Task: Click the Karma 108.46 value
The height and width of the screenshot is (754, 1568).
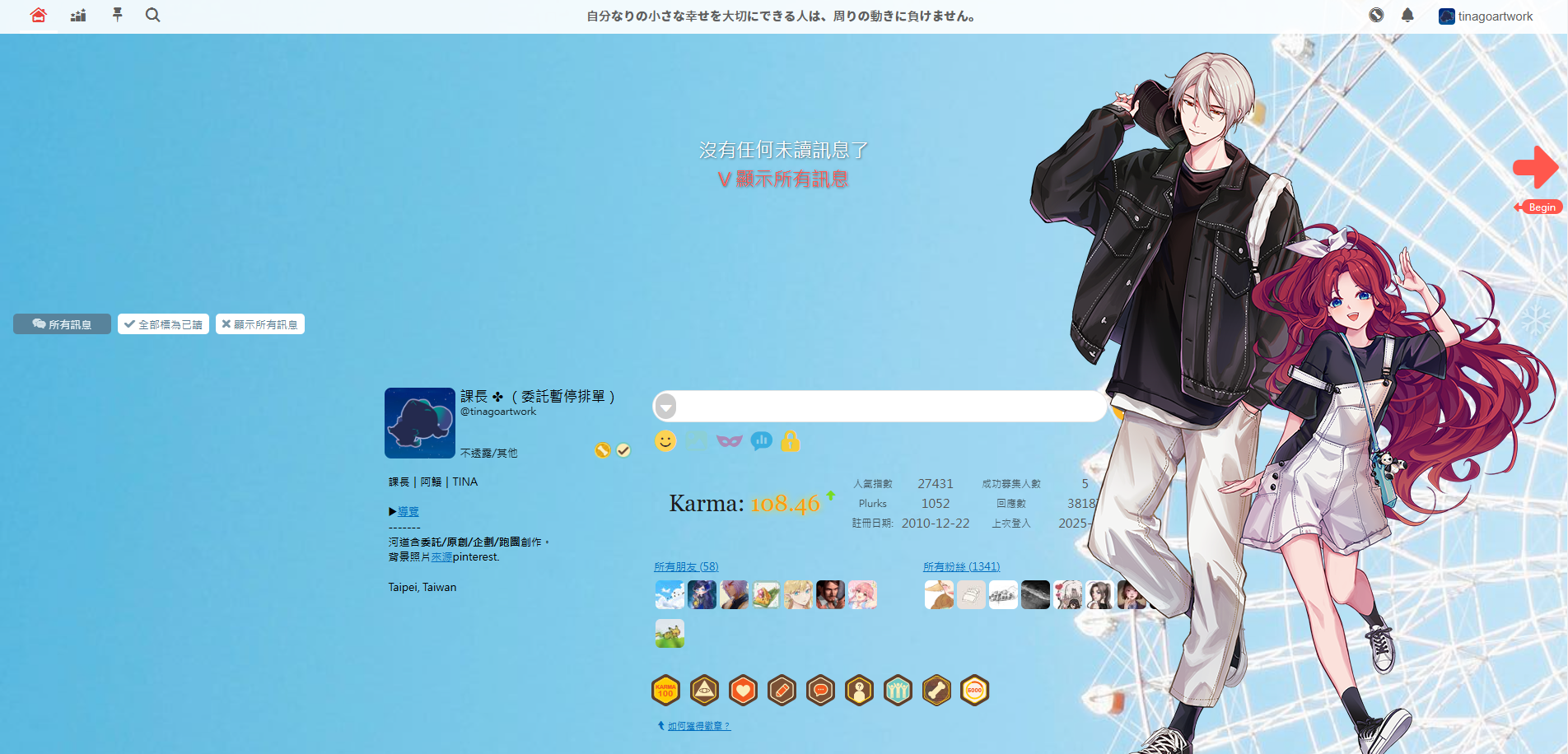Action: click(x=785, y=504)
